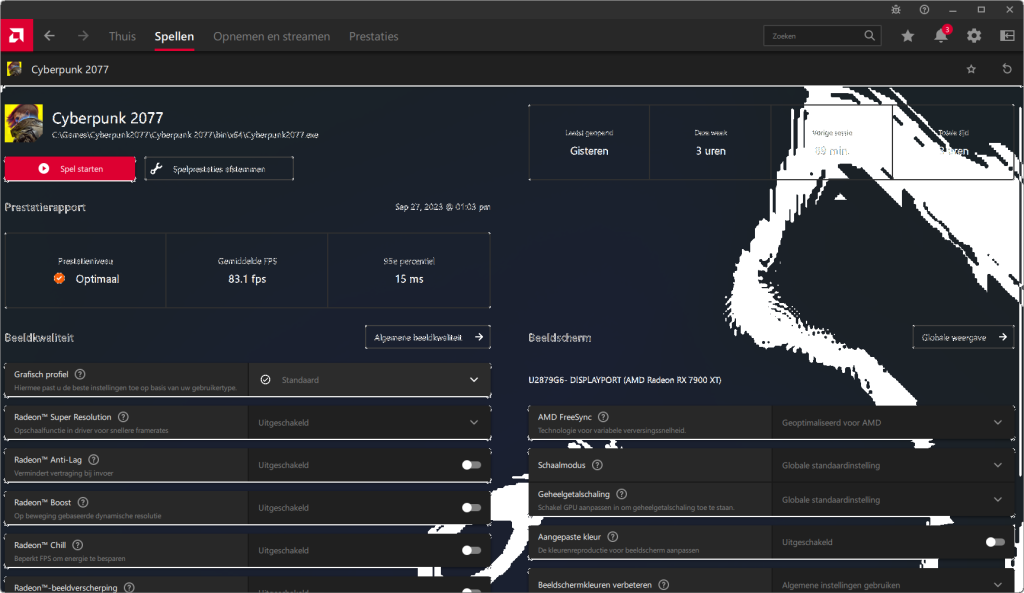
Task: Enable Radeon Anti-Lag toggle
Action: (471, 465)
